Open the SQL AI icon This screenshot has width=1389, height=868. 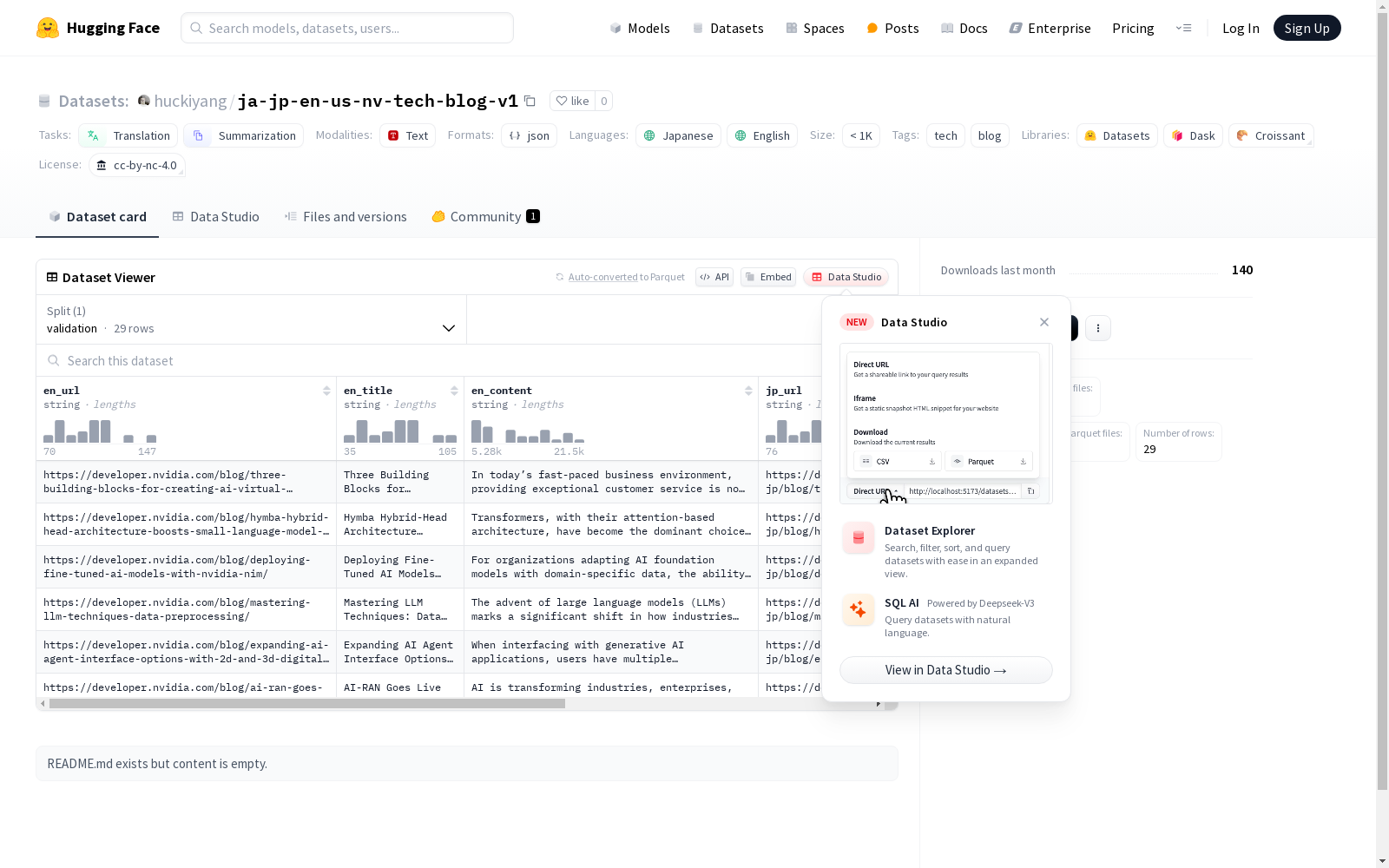(859, 609)
